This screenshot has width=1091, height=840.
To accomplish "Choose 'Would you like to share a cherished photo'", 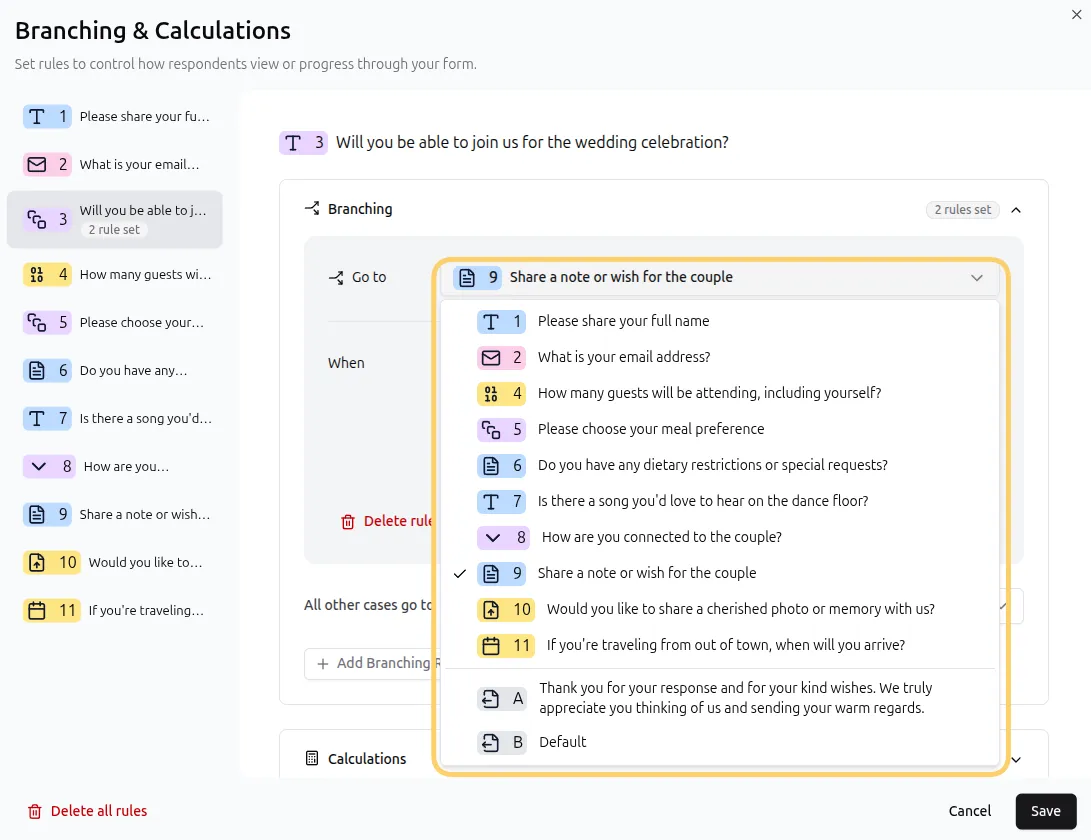I will click(719, 609).
